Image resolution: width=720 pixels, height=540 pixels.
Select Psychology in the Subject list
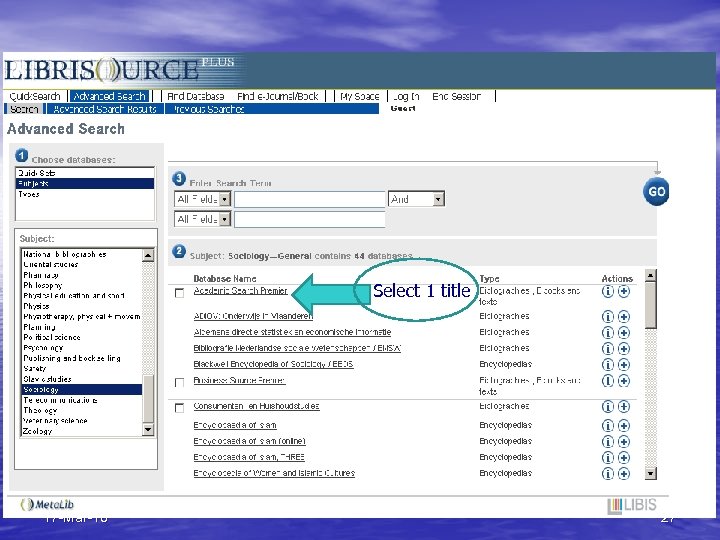82,348
